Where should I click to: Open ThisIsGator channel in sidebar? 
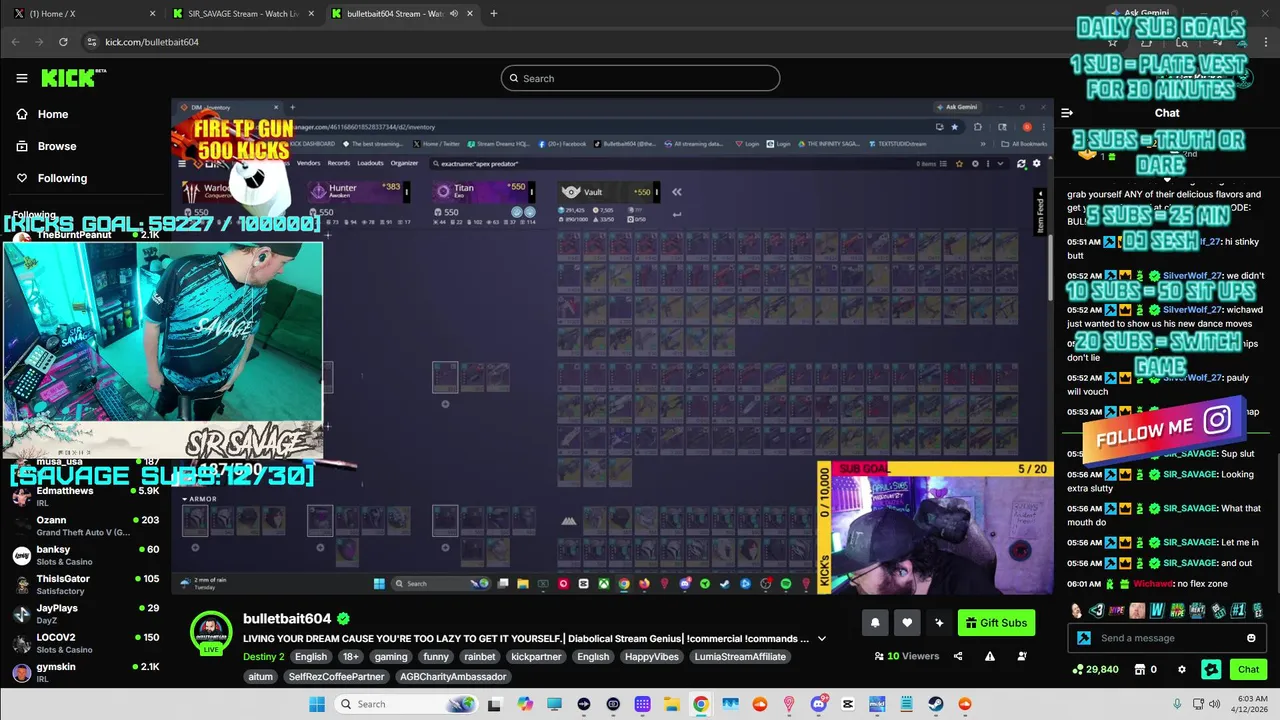point(85,584)
